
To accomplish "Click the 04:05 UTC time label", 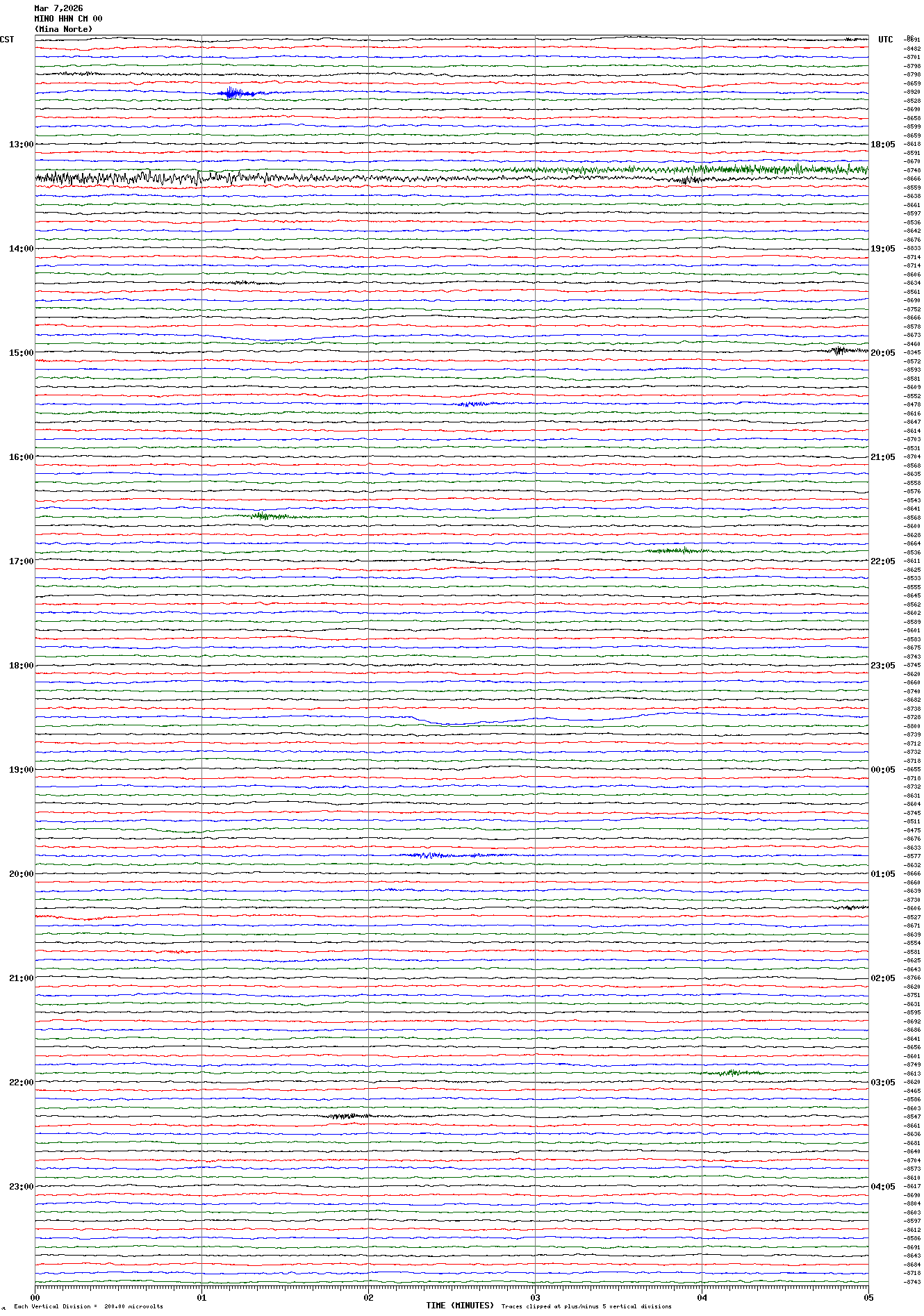I will pos(882,1187).
